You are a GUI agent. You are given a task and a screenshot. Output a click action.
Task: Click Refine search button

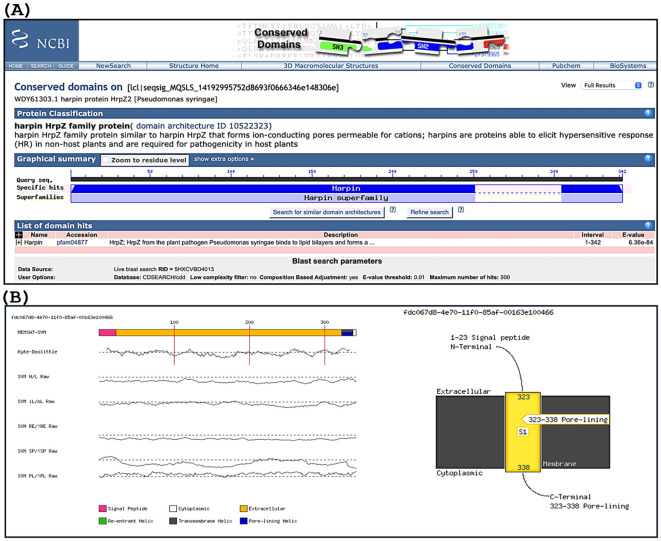click(430, 212)
